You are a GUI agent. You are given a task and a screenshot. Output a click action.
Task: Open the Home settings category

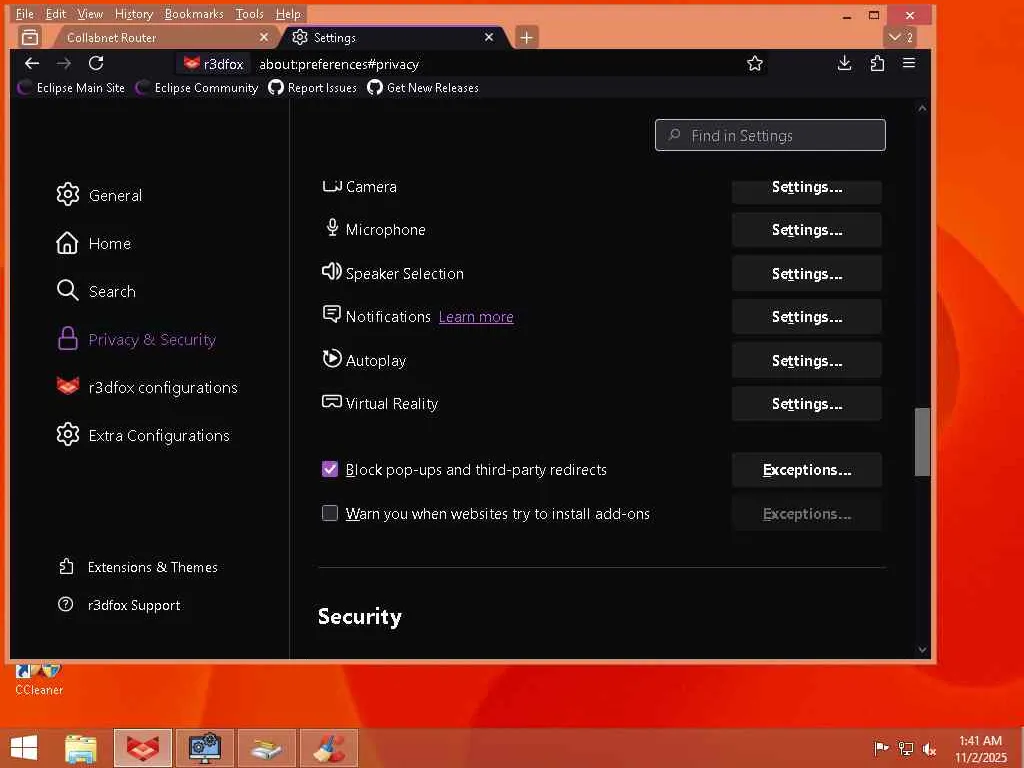point(93,243)
